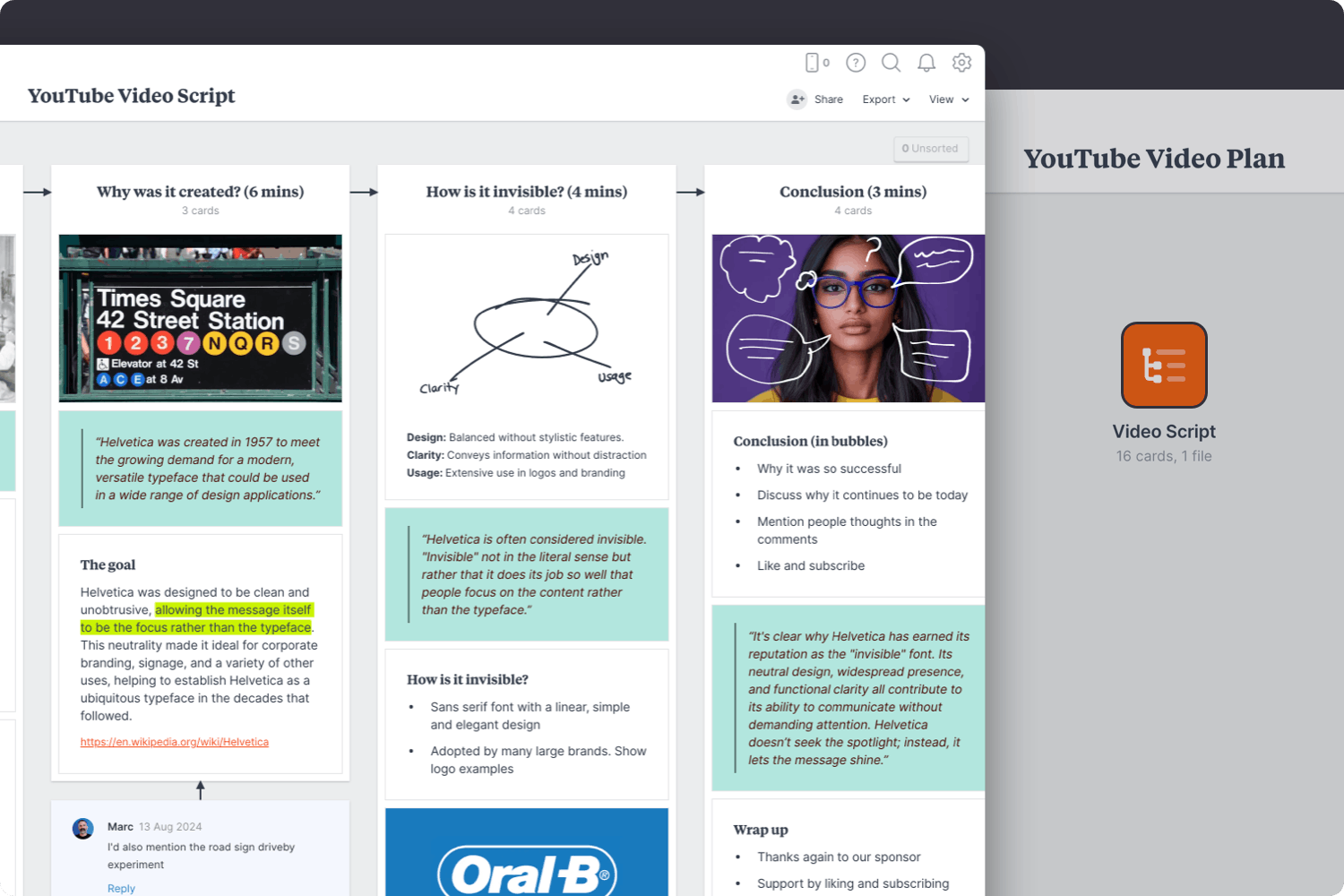Screen dimensions: 1344x896
Task: Click Thanks again to our sponsor bullet
Action: pyautogui.click(x=839, y=857)
